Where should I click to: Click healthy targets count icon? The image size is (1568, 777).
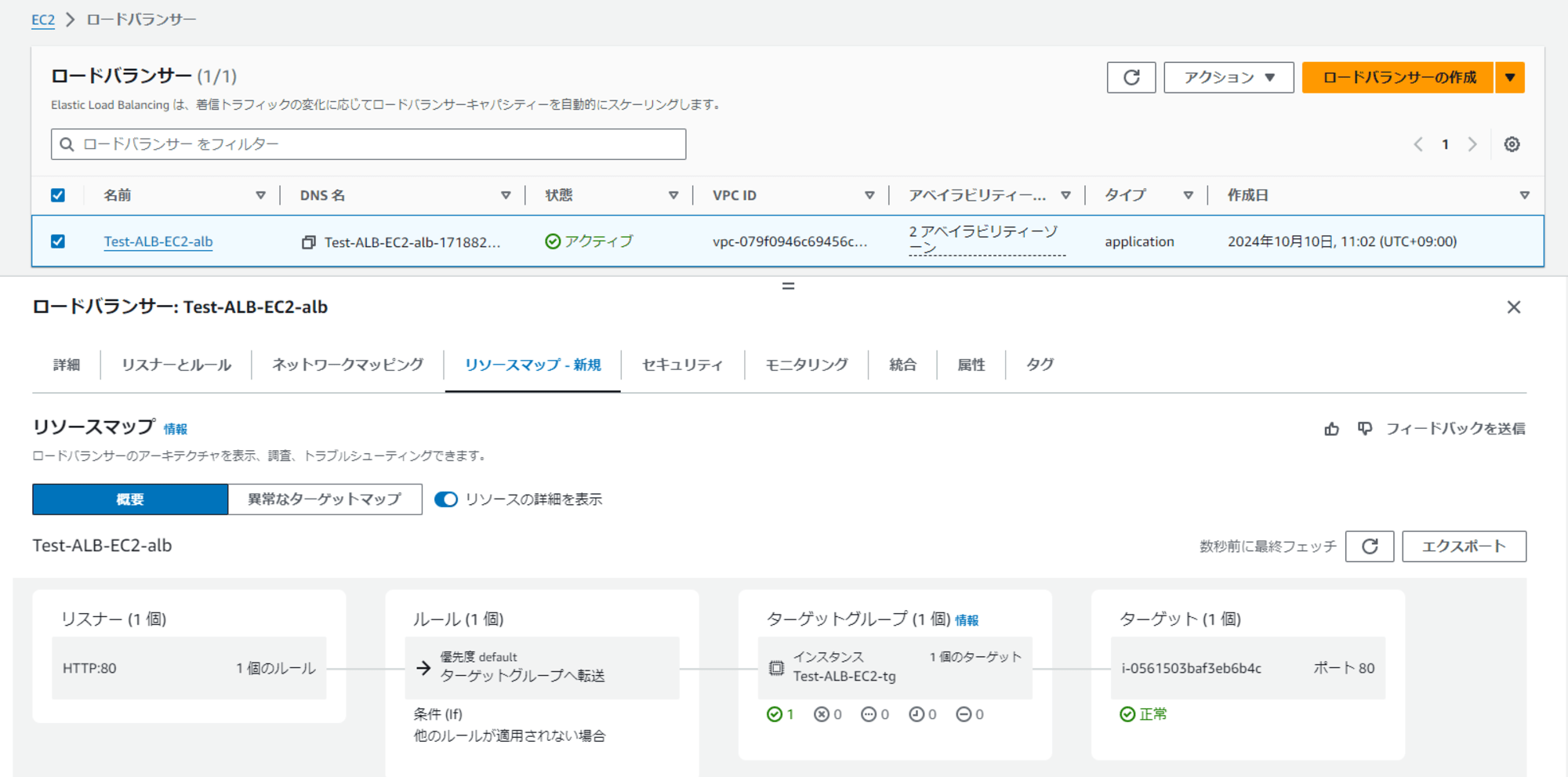pos(774,714)
